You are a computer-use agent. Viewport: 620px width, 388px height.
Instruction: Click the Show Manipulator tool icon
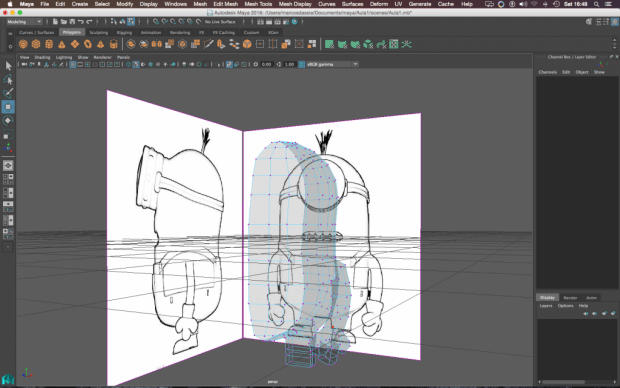click(x=8, y=148)
